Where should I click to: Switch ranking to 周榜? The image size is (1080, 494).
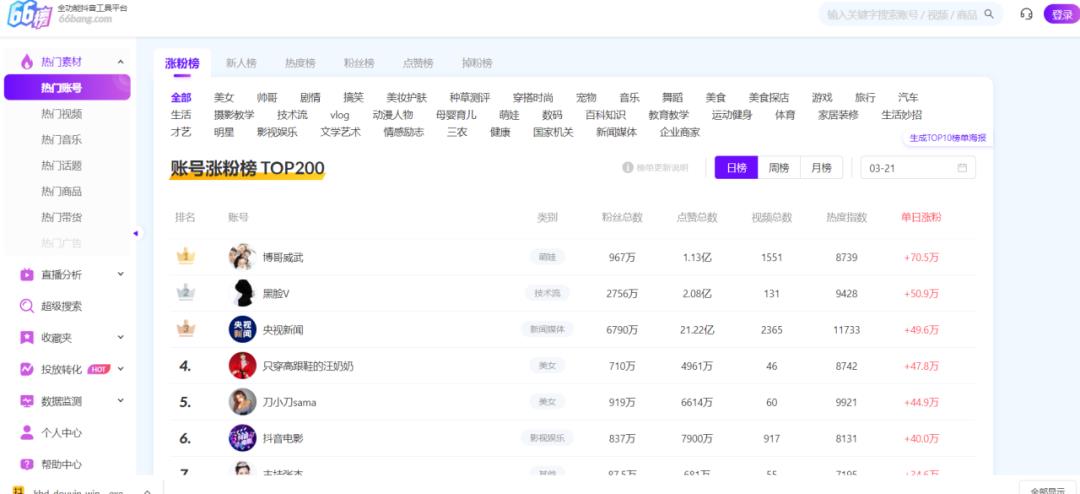779,168
